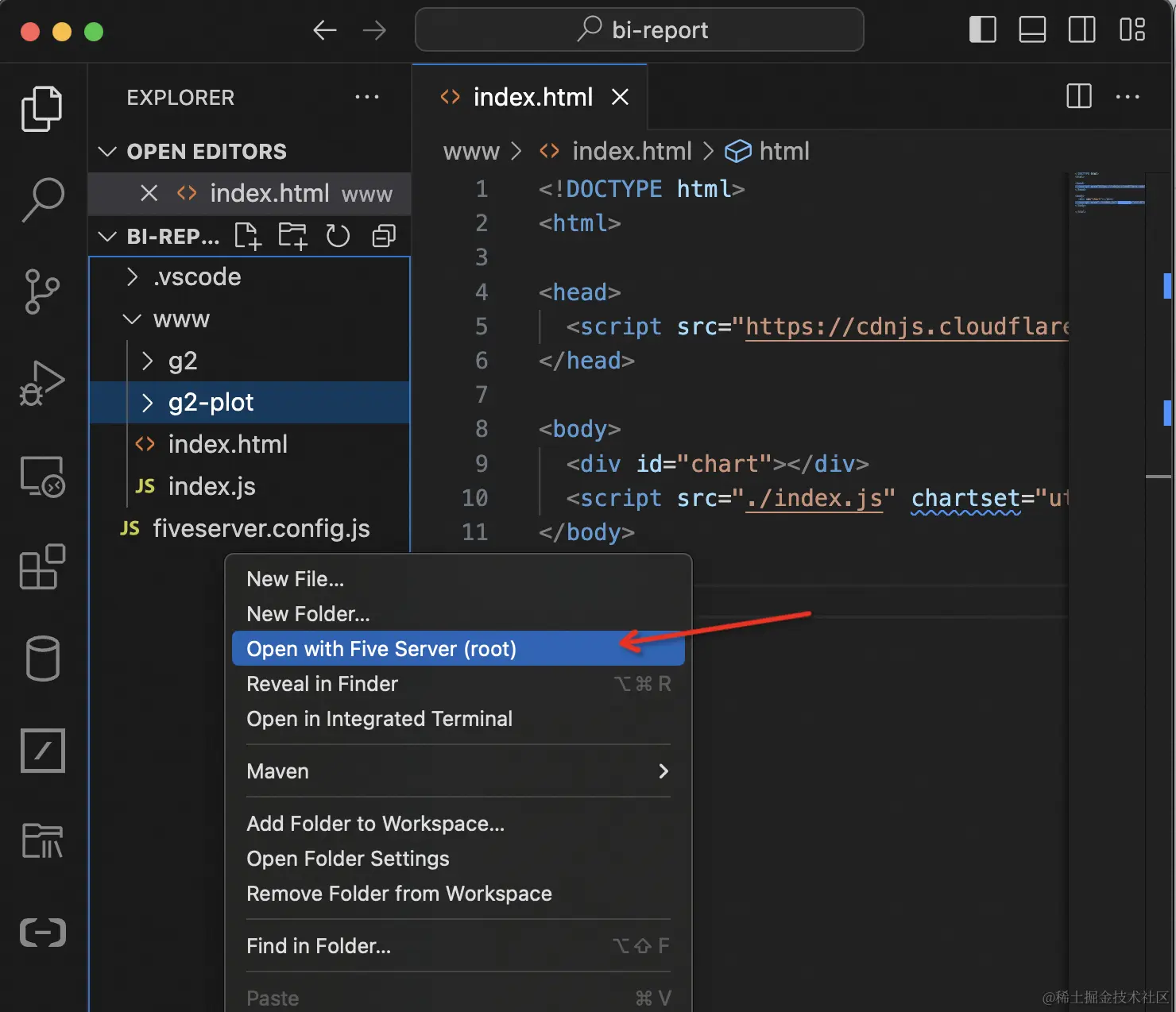Collapse the OPEN EDITORS section
Screen dimensions: 1176x1012
coord(107,151)
